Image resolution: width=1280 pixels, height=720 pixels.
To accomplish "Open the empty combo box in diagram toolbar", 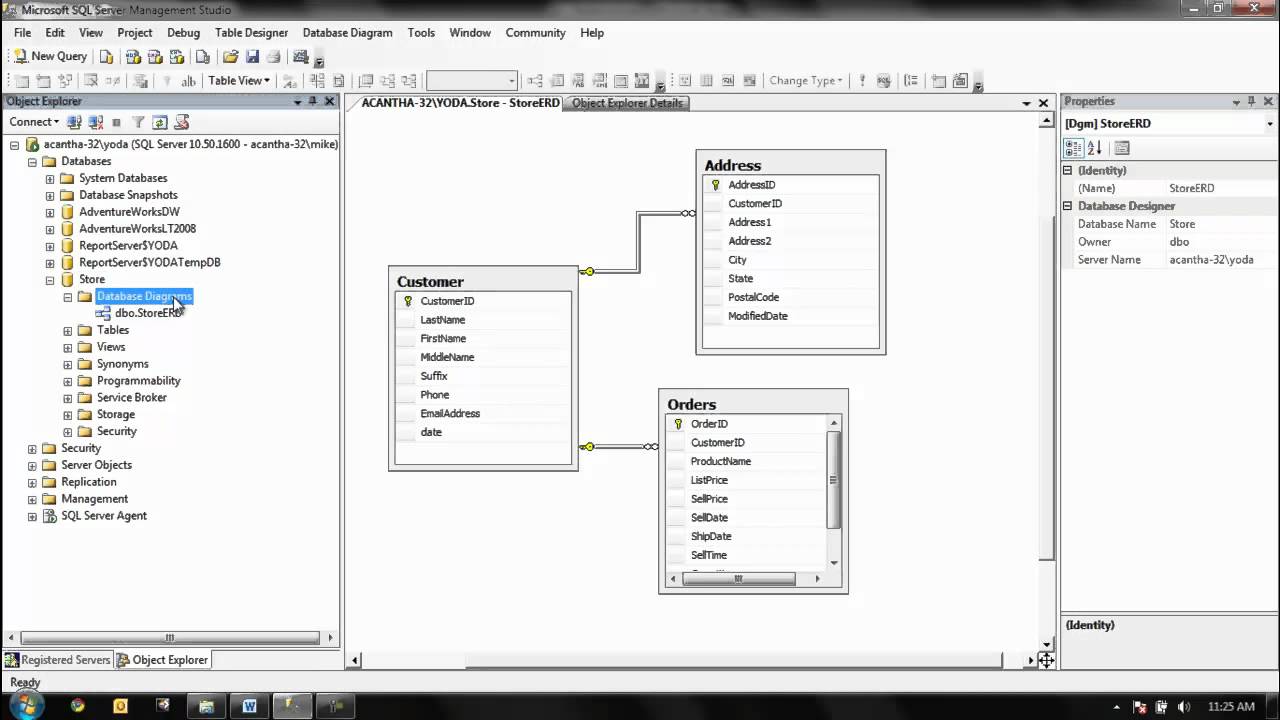I will (x=471, y=81).
